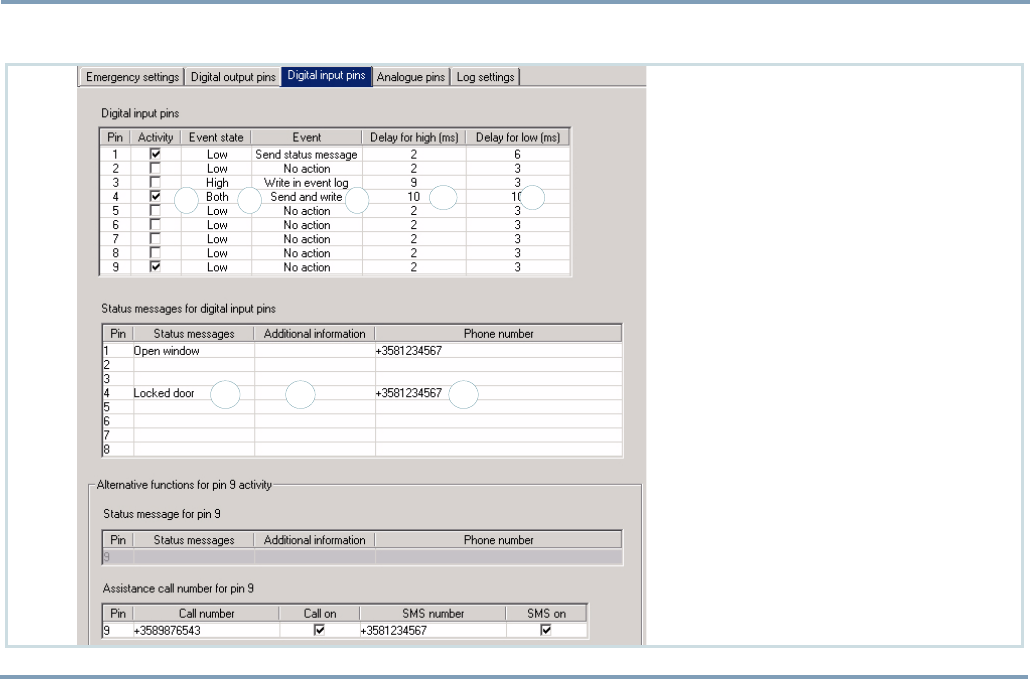
Task: Select Delay for high value of pin 3
Action: point(413,183)
